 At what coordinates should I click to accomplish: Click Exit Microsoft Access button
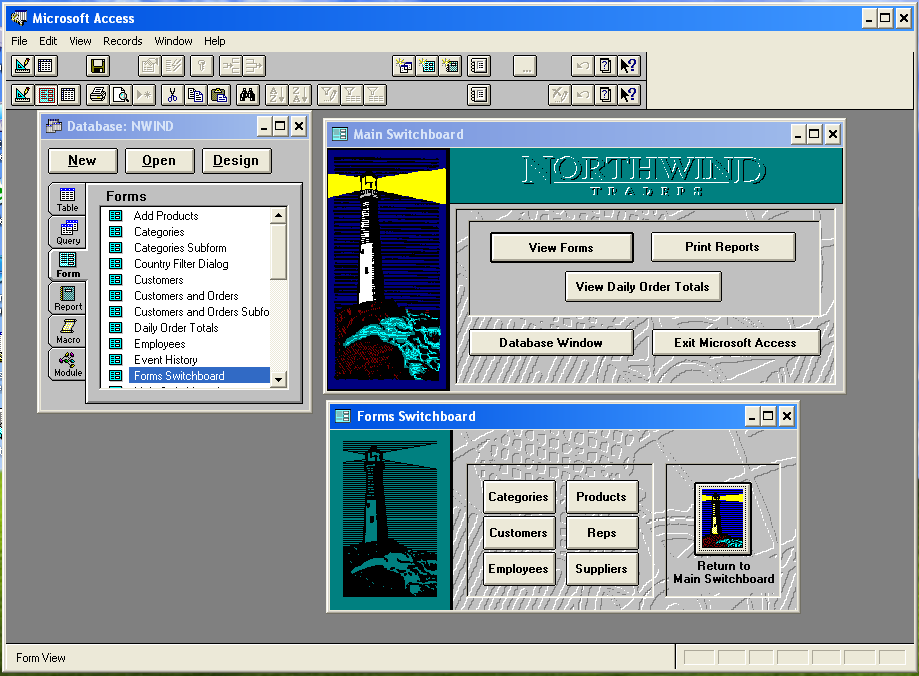click(x=736, y=342)
